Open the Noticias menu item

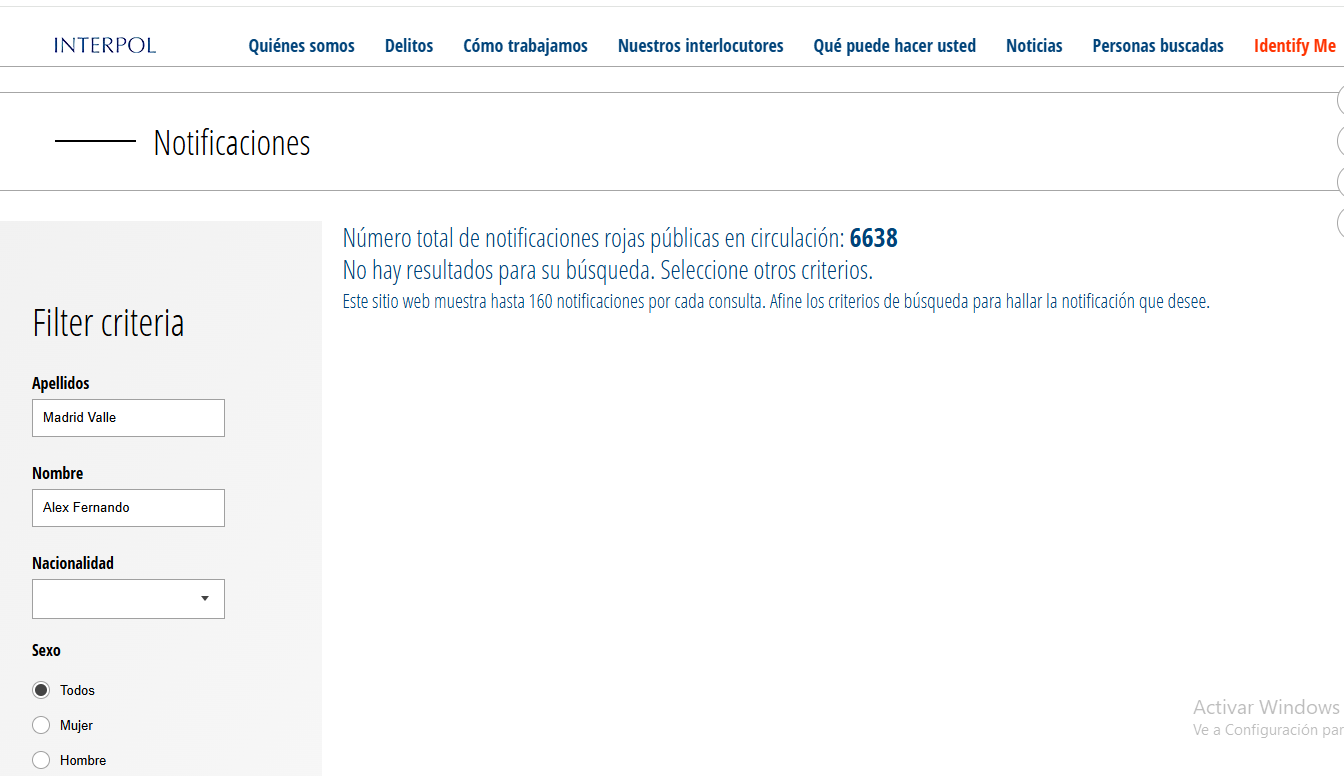click(x=1034, y=46)
